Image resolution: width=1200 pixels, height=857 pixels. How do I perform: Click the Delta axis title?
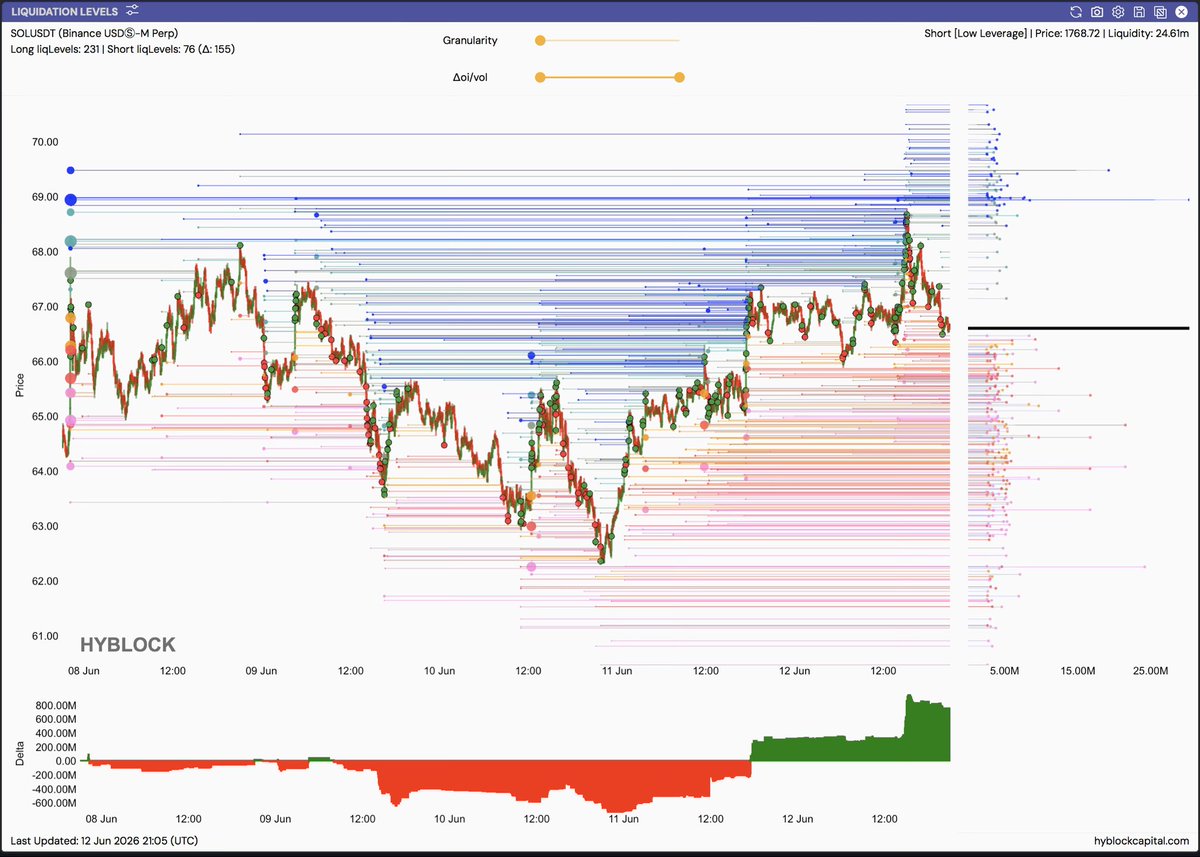pos(19,755)
